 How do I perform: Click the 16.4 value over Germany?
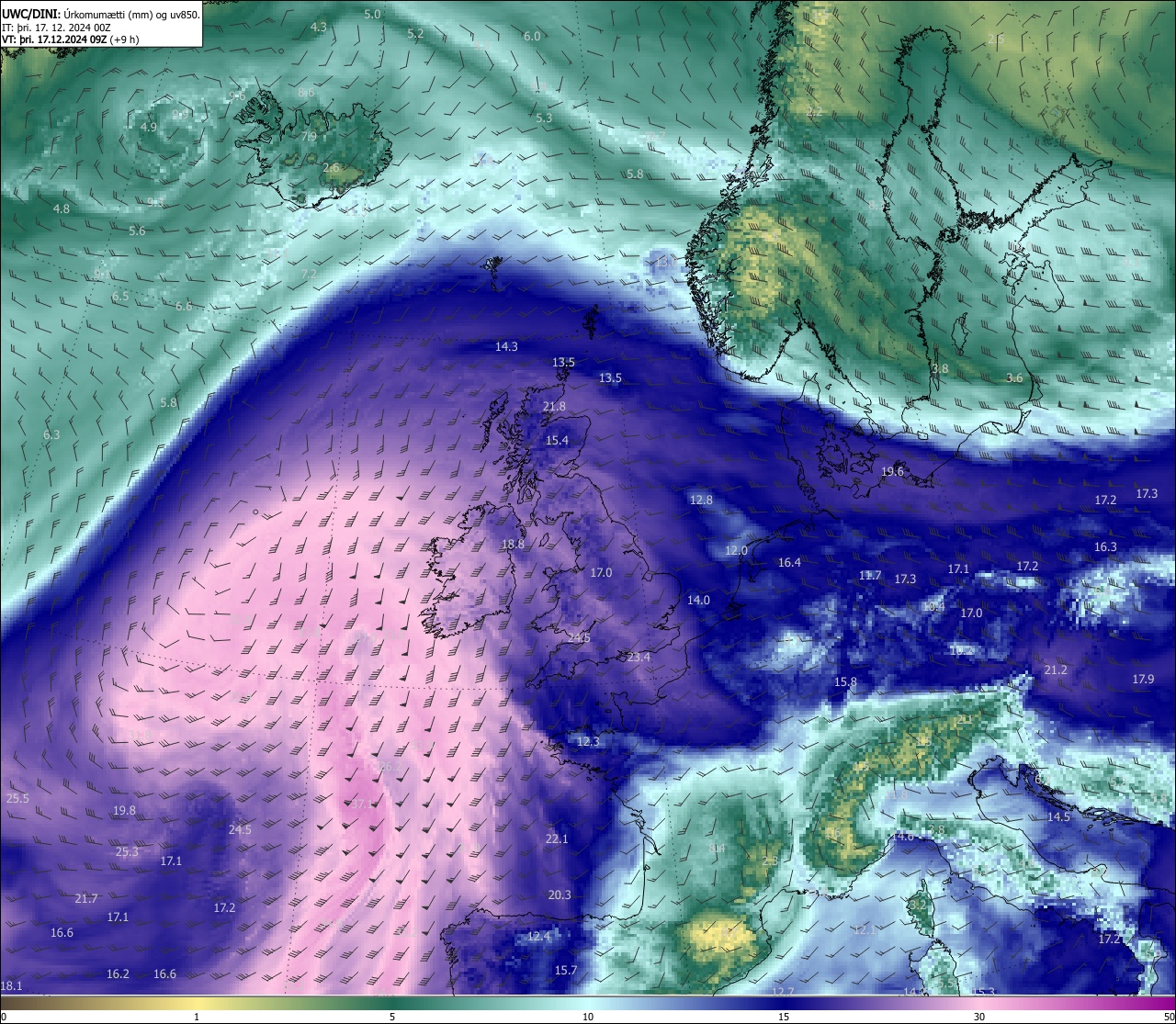coord(789,562)
